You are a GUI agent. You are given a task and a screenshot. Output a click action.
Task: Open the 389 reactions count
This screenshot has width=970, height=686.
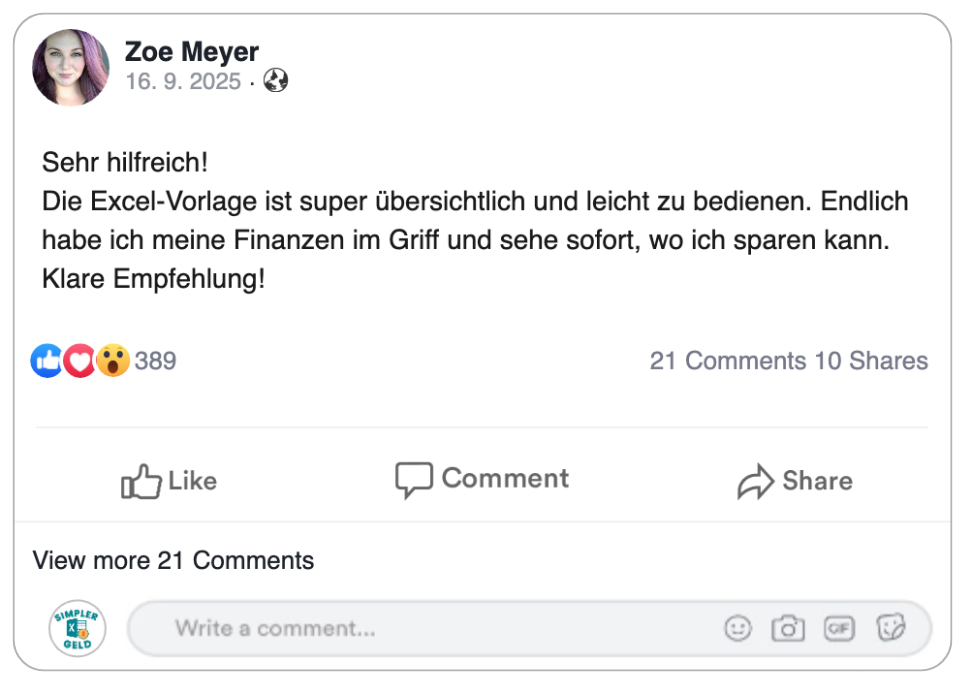coord(155,361)
